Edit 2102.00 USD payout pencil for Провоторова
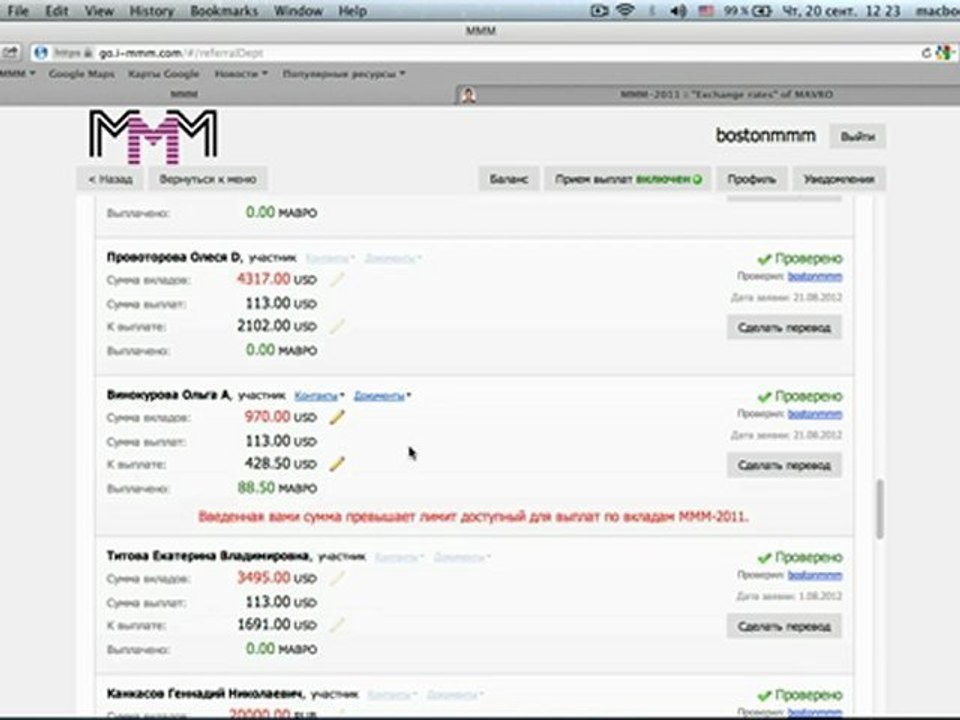The image size is (960, 720). pyautogui.click(x=337, y=326)
